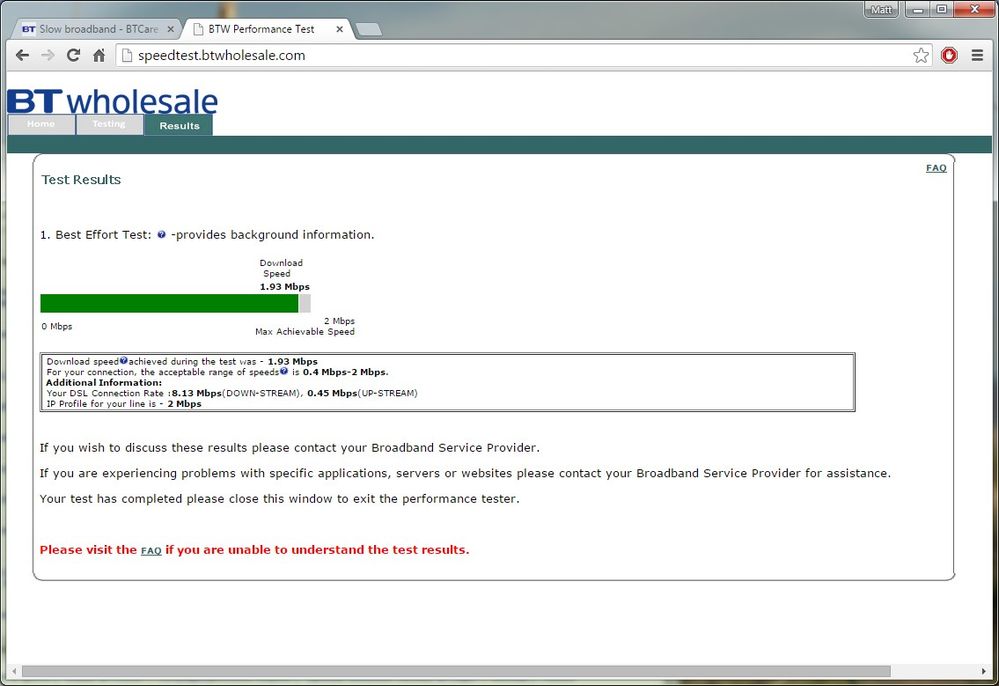Open the Home navigation tab
999x686 pixels.
pyautogui.click(x=41, y=124)
